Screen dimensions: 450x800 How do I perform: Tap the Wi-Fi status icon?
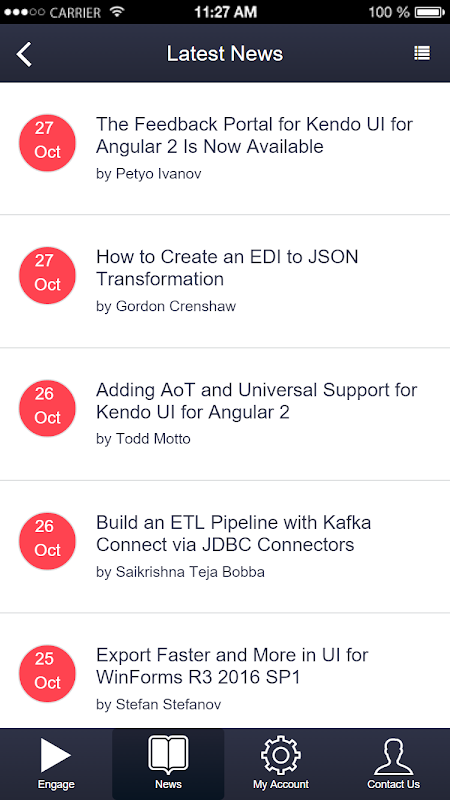coord(117,11)
